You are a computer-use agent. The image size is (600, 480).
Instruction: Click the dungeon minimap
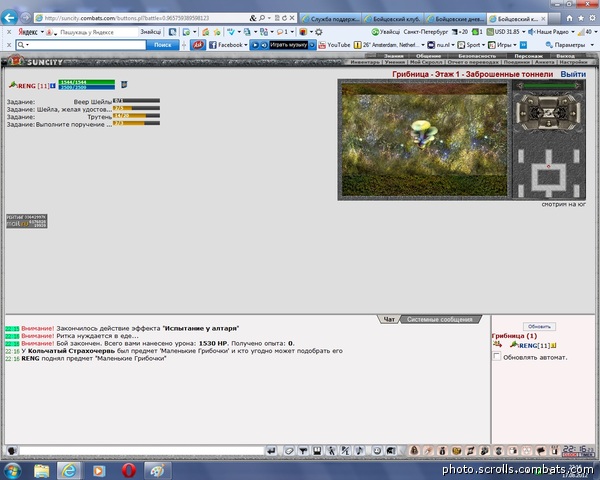tap(549, 171)
